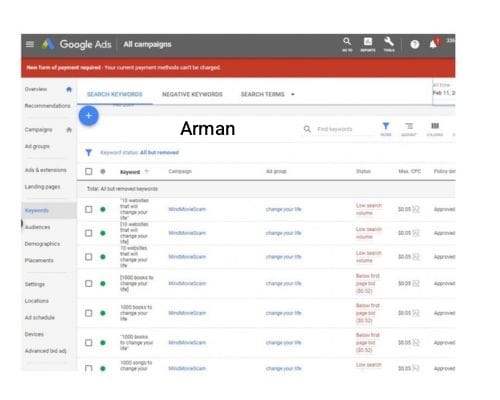Image resolution: width=500 pixels, height=400 pixels.
Task: Click the blue plus add keyword button
Action: coord(89,116)
